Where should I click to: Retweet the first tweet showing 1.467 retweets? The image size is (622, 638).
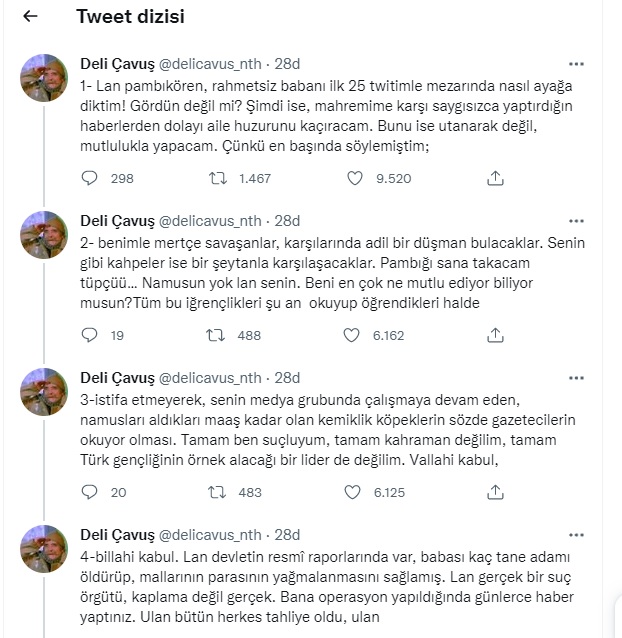click(215, 178)
